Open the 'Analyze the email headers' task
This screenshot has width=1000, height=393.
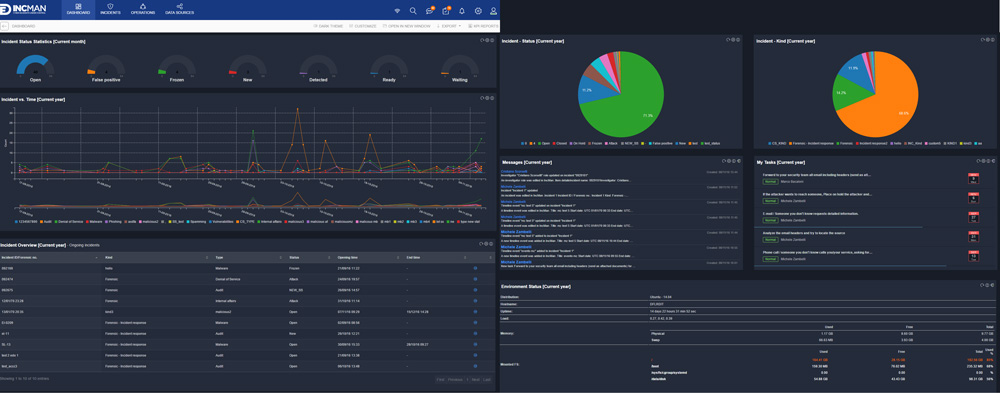(804, 233)
